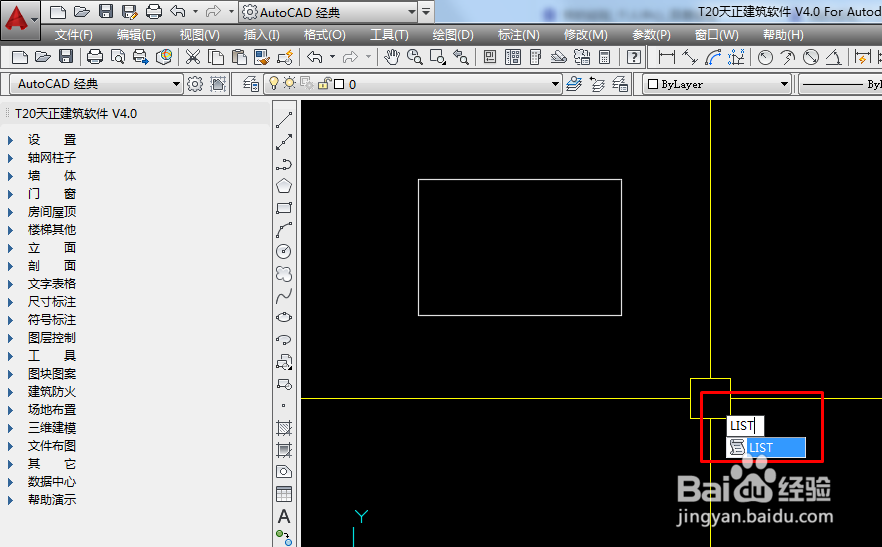882x547 pixels.
Task: Select the Multiline Text tool
Action: (x=284, y=516)
